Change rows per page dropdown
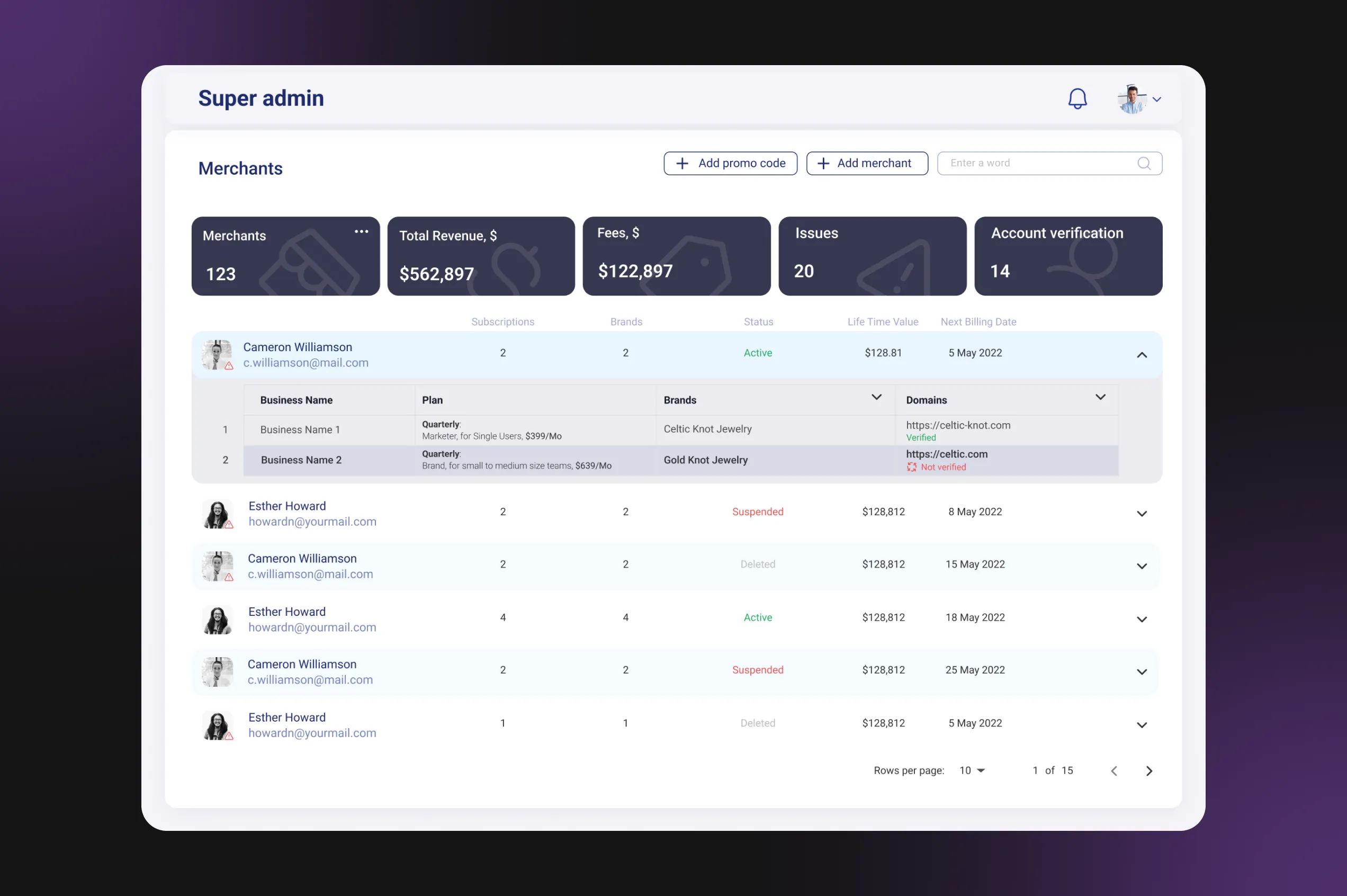The height and width of the screenshot is (896, 1347). (x=972, y=771)
